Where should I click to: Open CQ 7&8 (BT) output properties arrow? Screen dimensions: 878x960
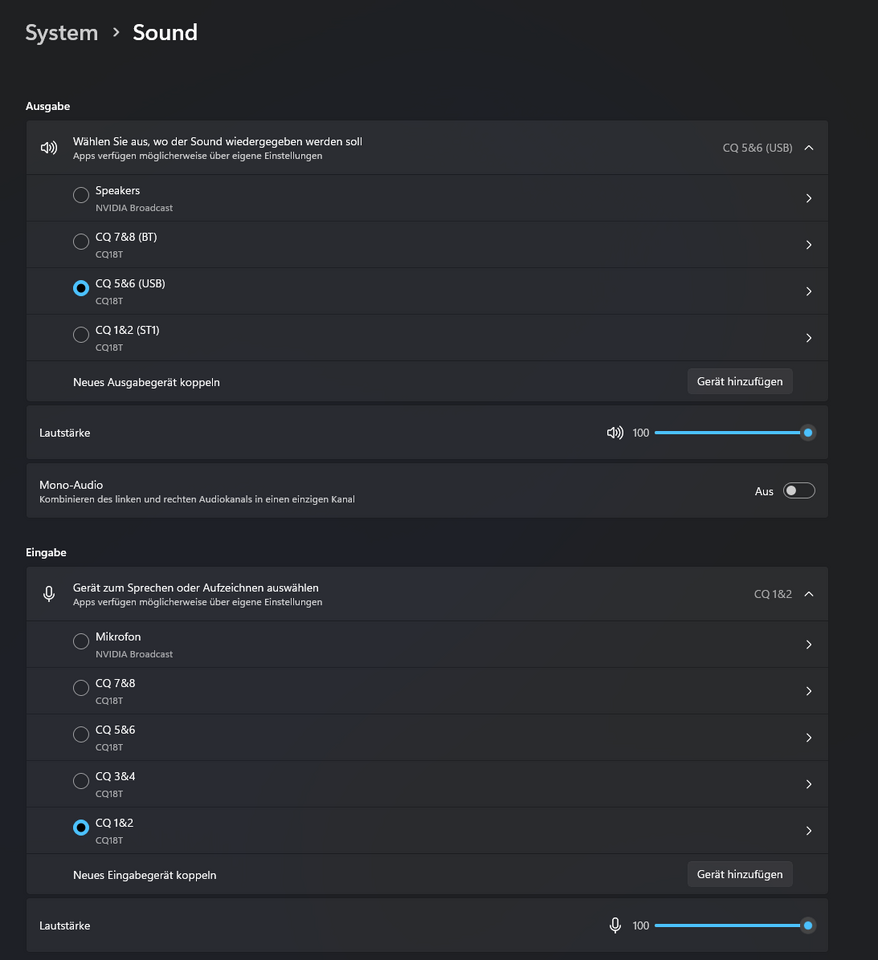(809, 245)
